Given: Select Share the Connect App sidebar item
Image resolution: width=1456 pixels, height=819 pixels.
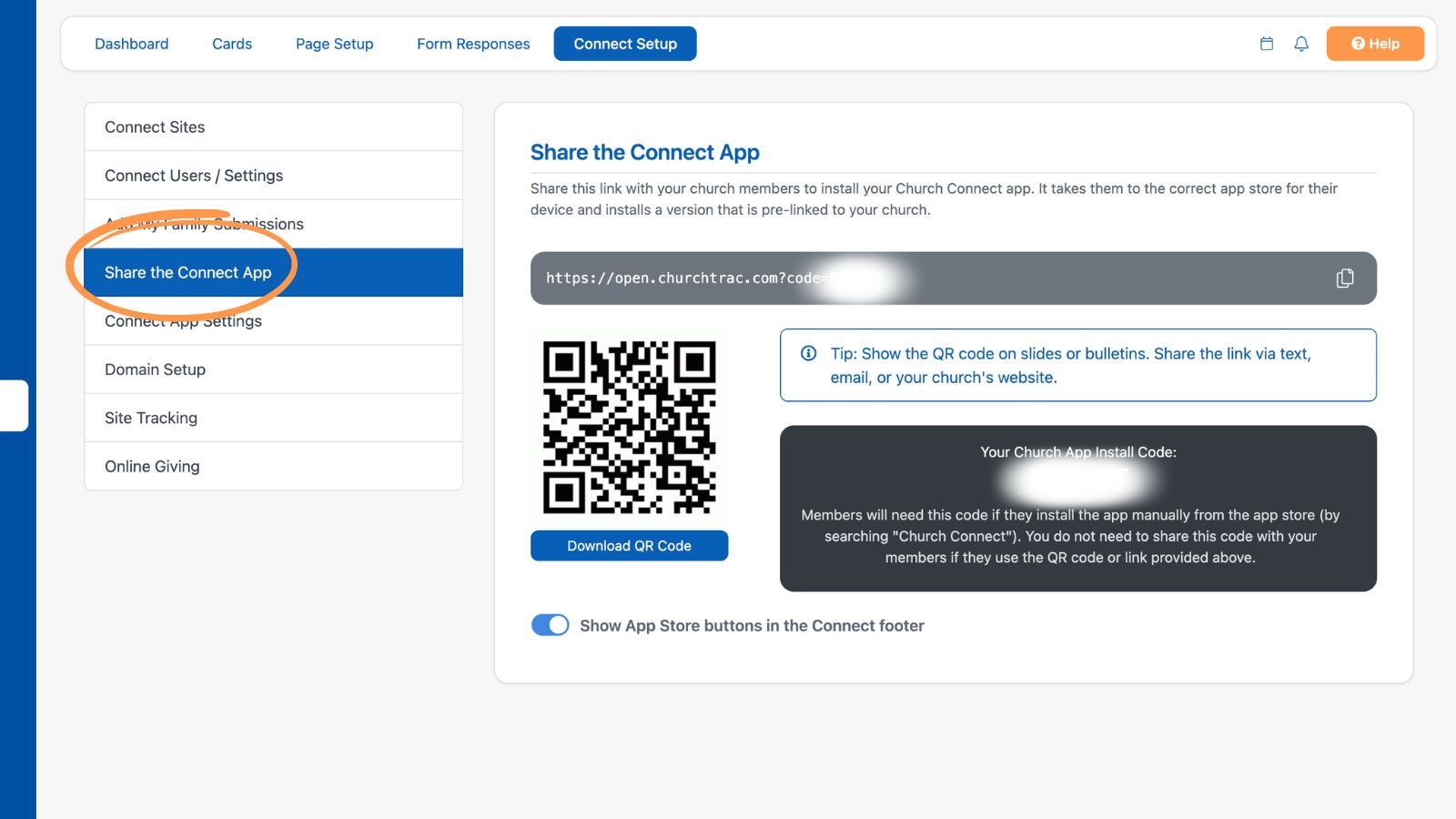Looking at the screenshot, I should [x=273, y=272].
